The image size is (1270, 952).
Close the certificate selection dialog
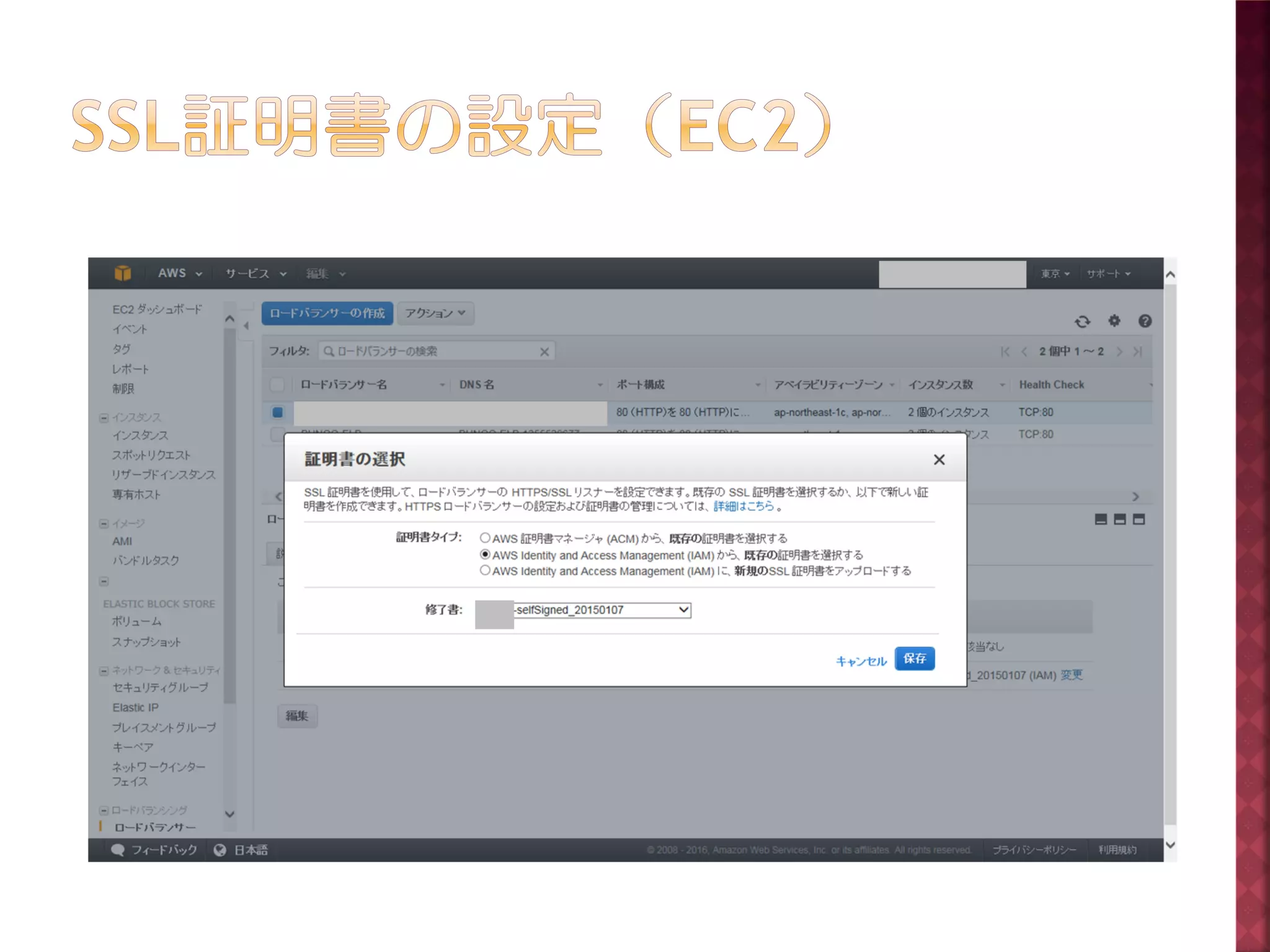coord(939,459)
